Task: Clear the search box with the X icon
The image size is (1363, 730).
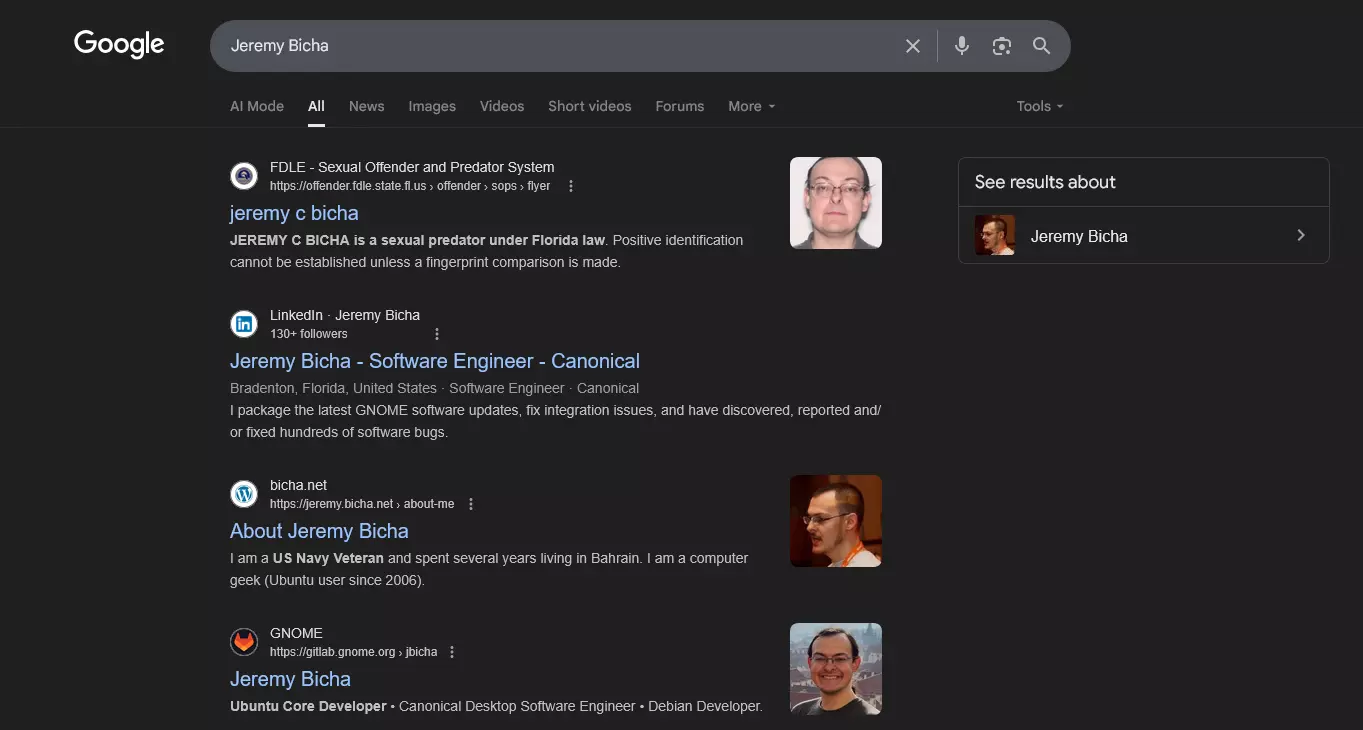Action: click(913, 46)
